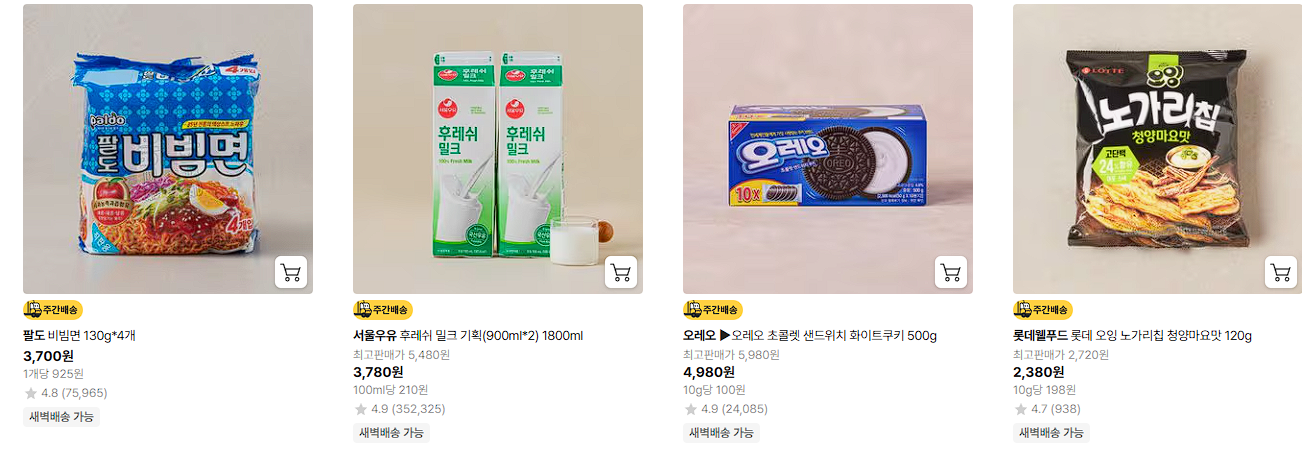Add Seoul Milk fresh milk to cart
Viewport: 1302px width, 450px height.
pyautogui.click(x=621, y=272)
